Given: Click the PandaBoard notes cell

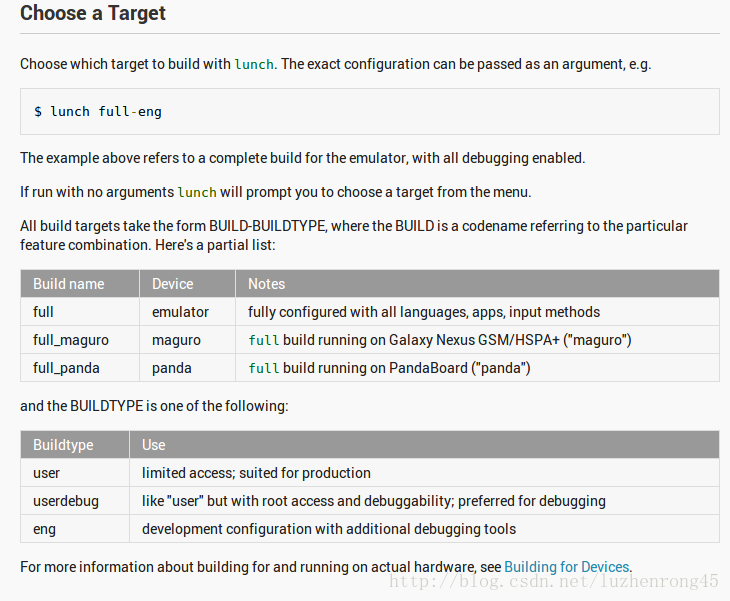Looking at the screenshot, I should click(477, 368).
